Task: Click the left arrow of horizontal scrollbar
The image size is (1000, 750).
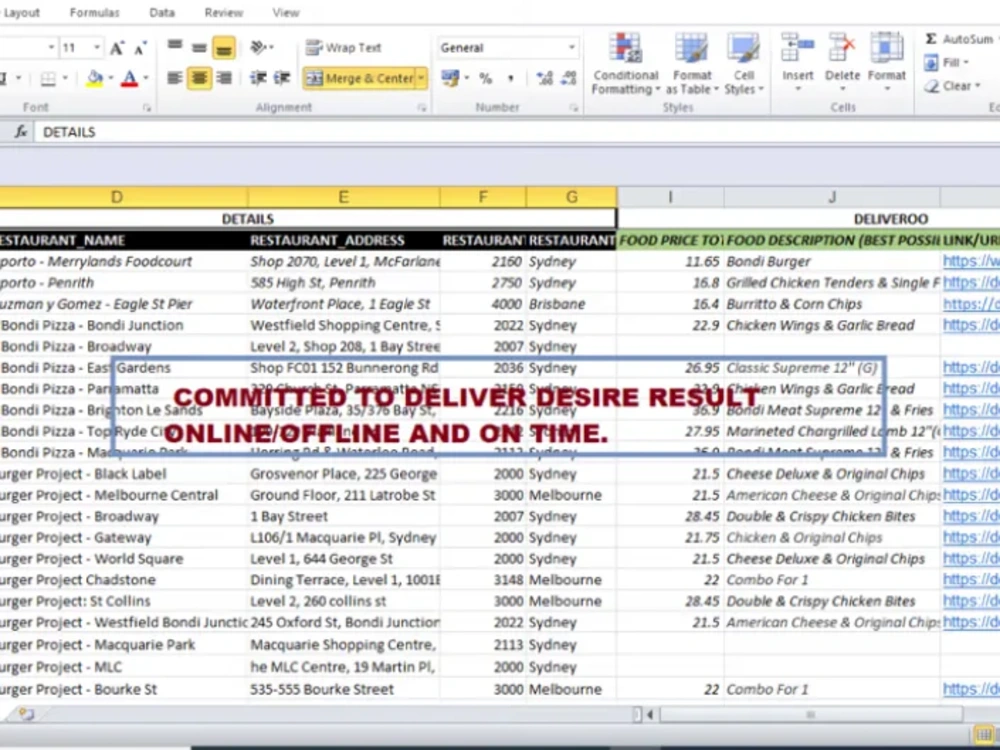Action: tap(649, 714)
